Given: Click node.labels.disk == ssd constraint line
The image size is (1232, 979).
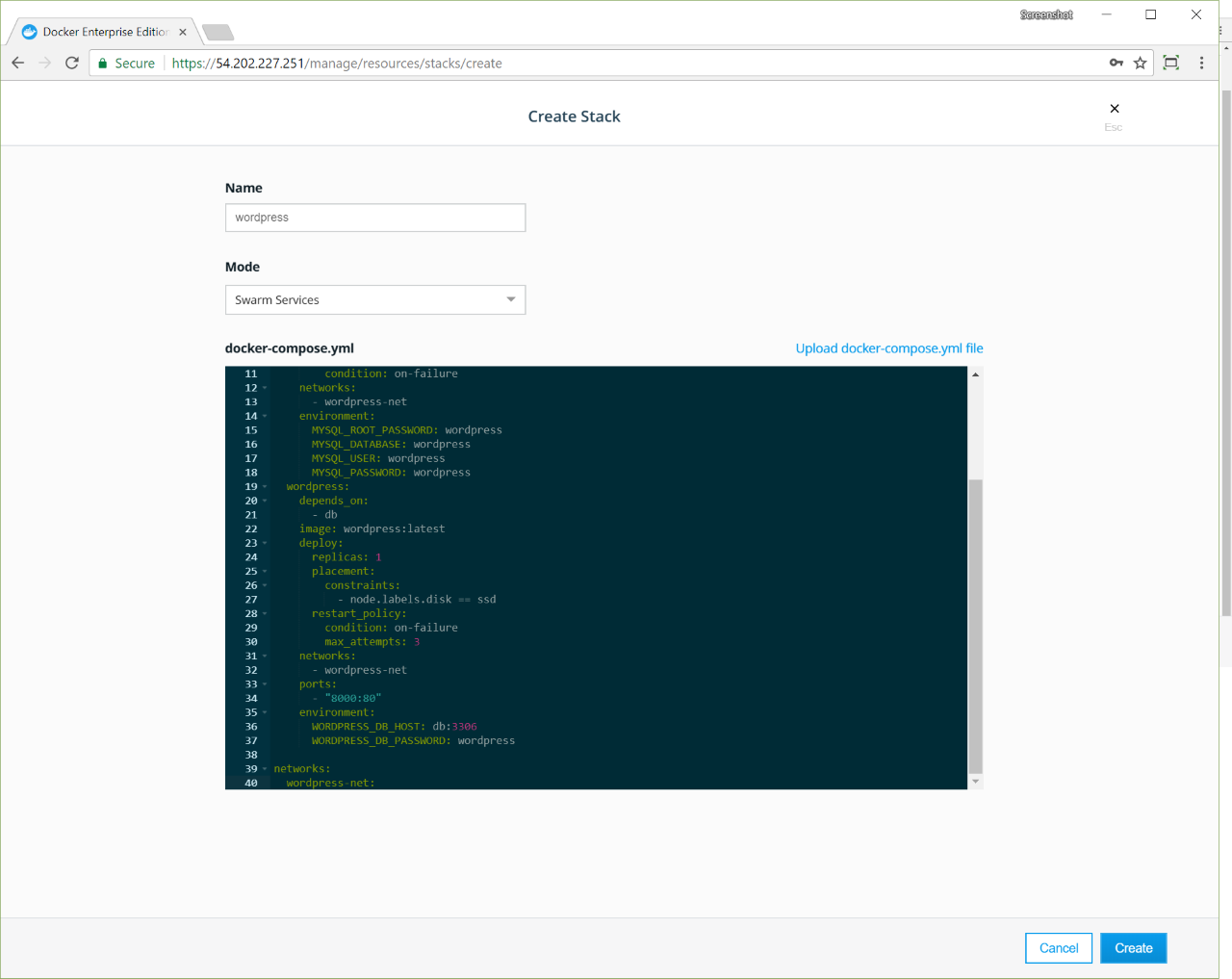Looking at the screenshot, I should point(417,600).
